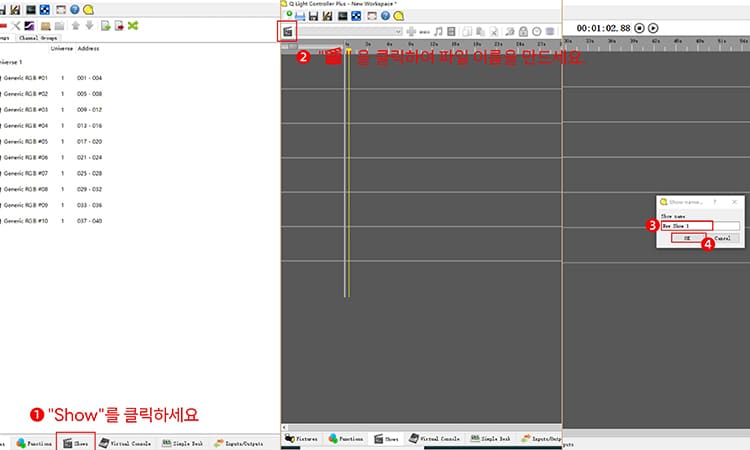Click the green remap fixtures icon

tap(133, 26)
